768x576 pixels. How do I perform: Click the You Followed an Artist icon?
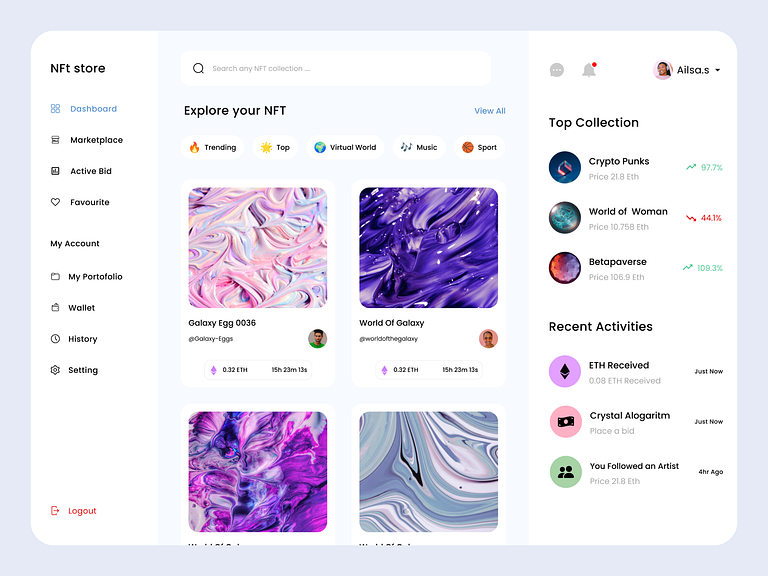pyautogui.click(x=565, y=472)
